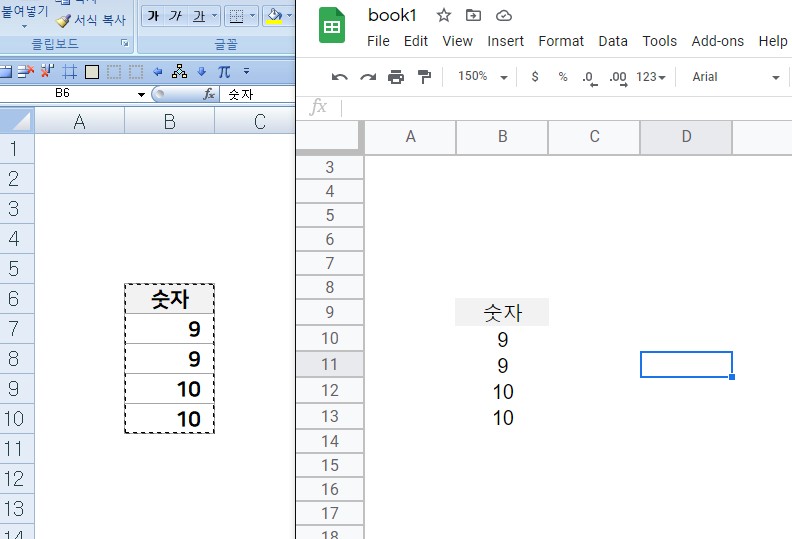Select row 6 header in Excel
Screen dimensions: 792x539
click(17, 299)
